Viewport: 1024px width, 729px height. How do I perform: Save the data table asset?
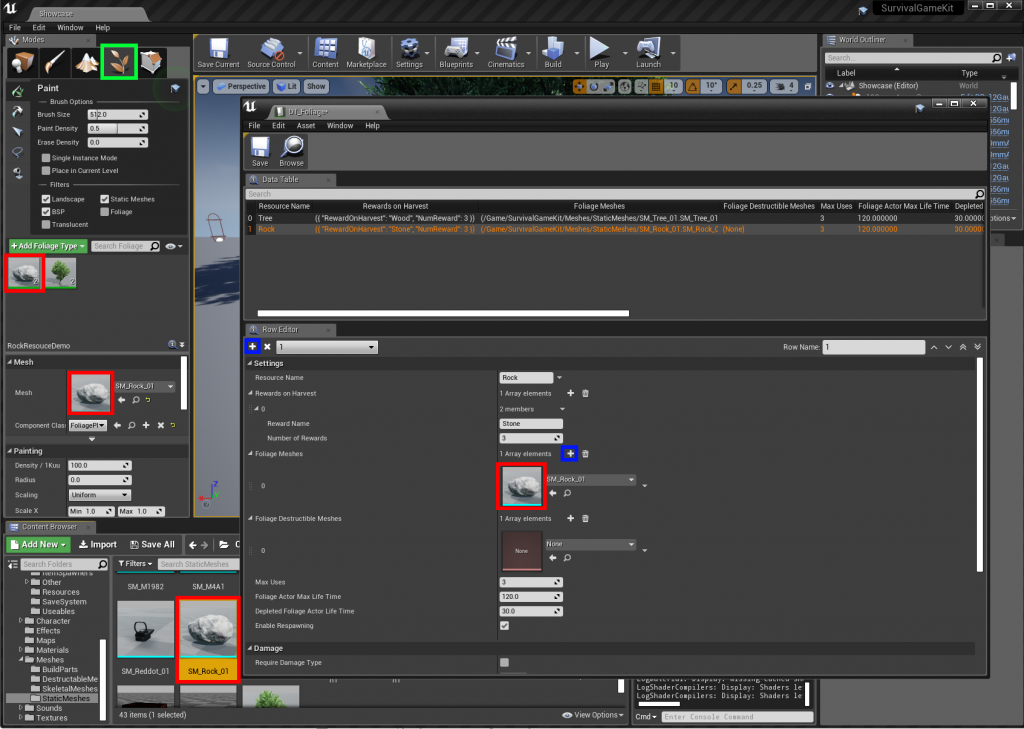click(x=260, y=152)
